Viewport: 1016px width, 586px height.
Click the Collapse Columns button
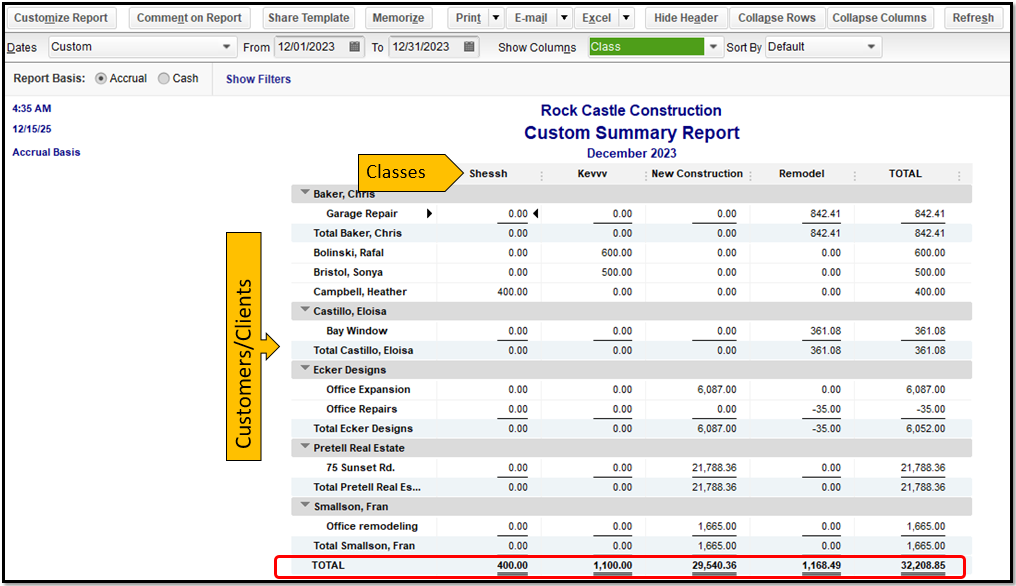(879, 18)
